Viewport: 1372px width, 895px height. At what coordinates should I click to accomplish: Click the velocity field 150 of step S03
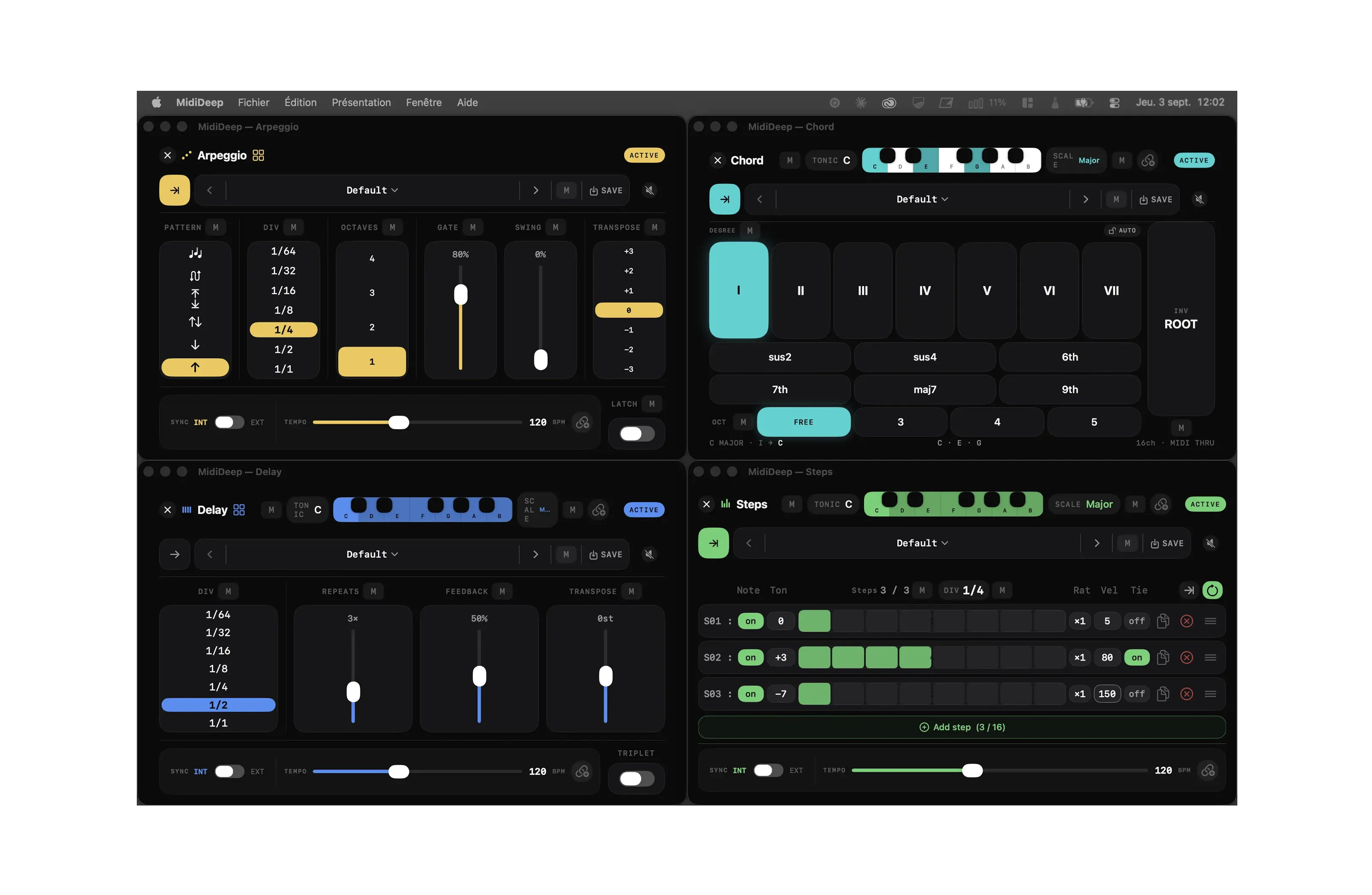coord(1107,694)
